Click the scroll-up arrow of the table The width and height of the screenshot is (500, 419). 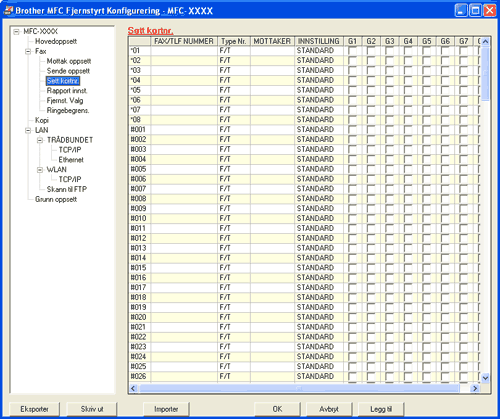[485, 42]
